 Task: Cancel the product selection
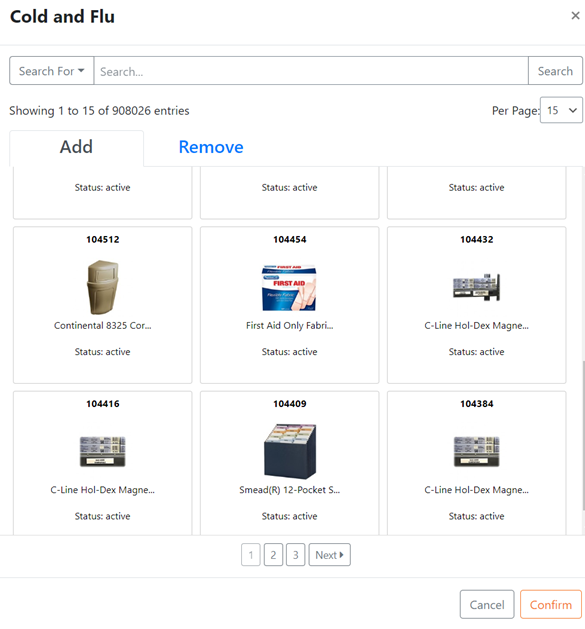487,604
